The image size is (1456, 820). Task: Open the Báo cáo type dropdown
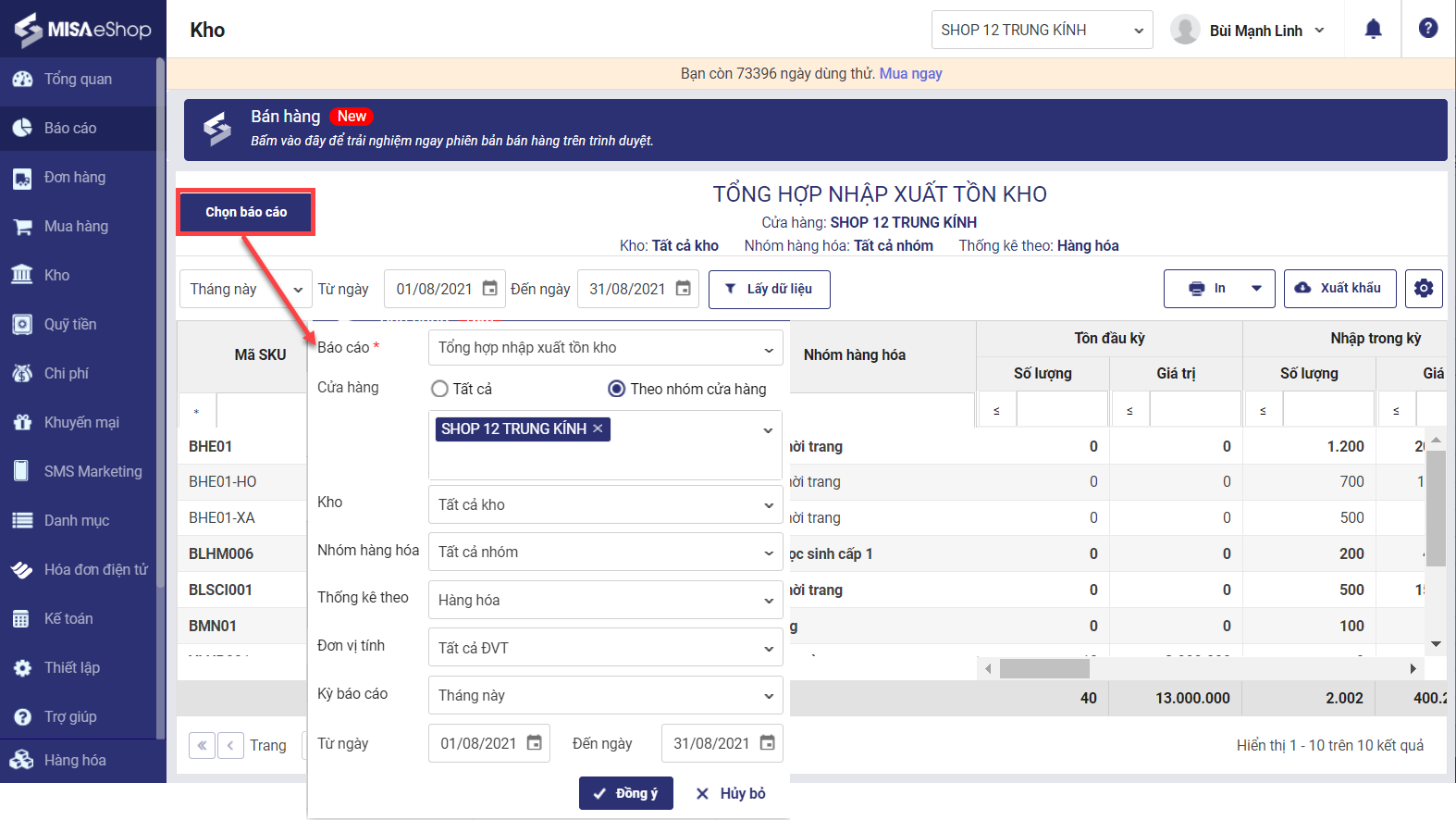click(606, 348)
